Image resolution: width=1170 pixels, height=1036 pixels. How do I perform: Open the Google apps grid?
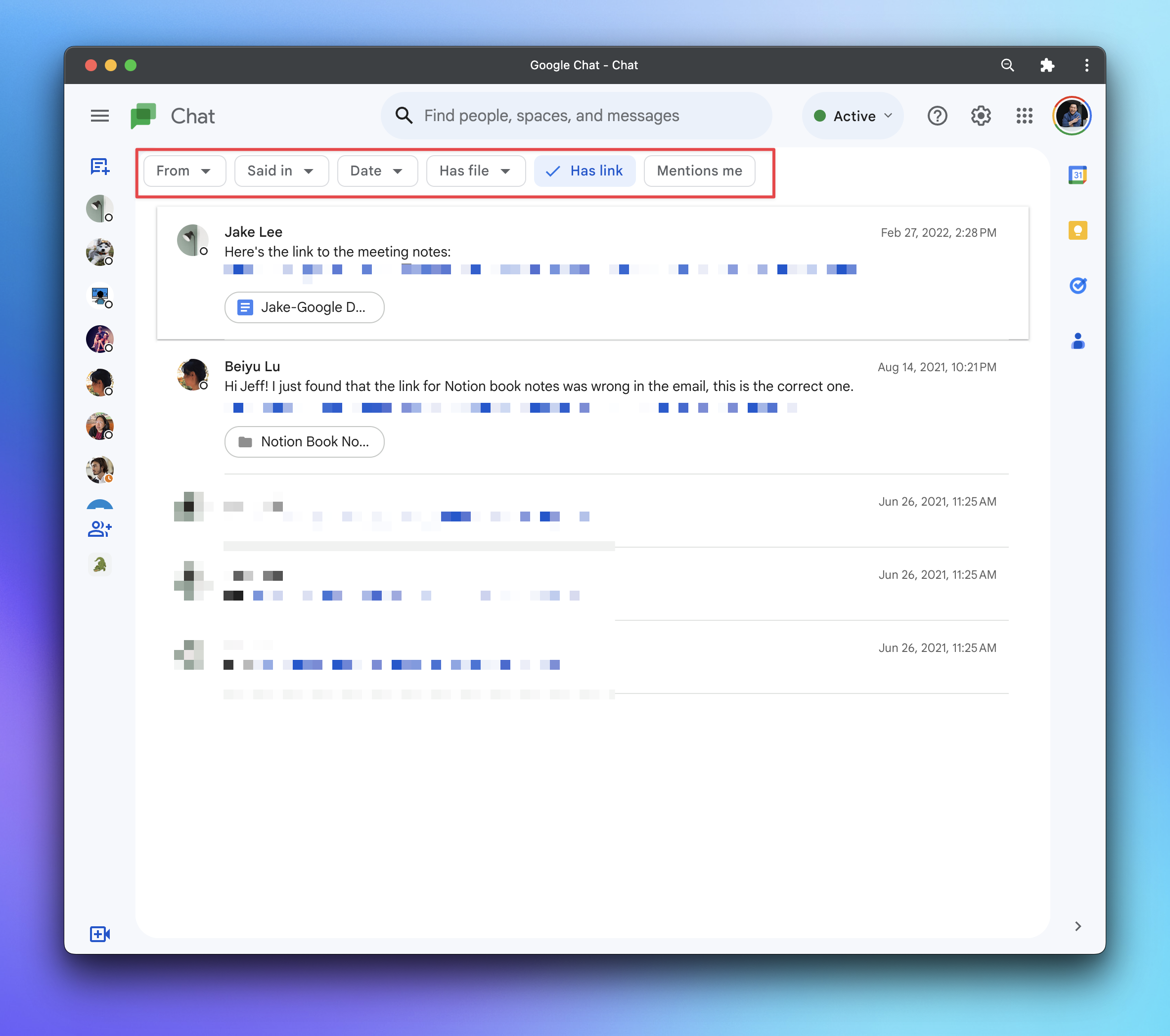tap(1024, 116)
